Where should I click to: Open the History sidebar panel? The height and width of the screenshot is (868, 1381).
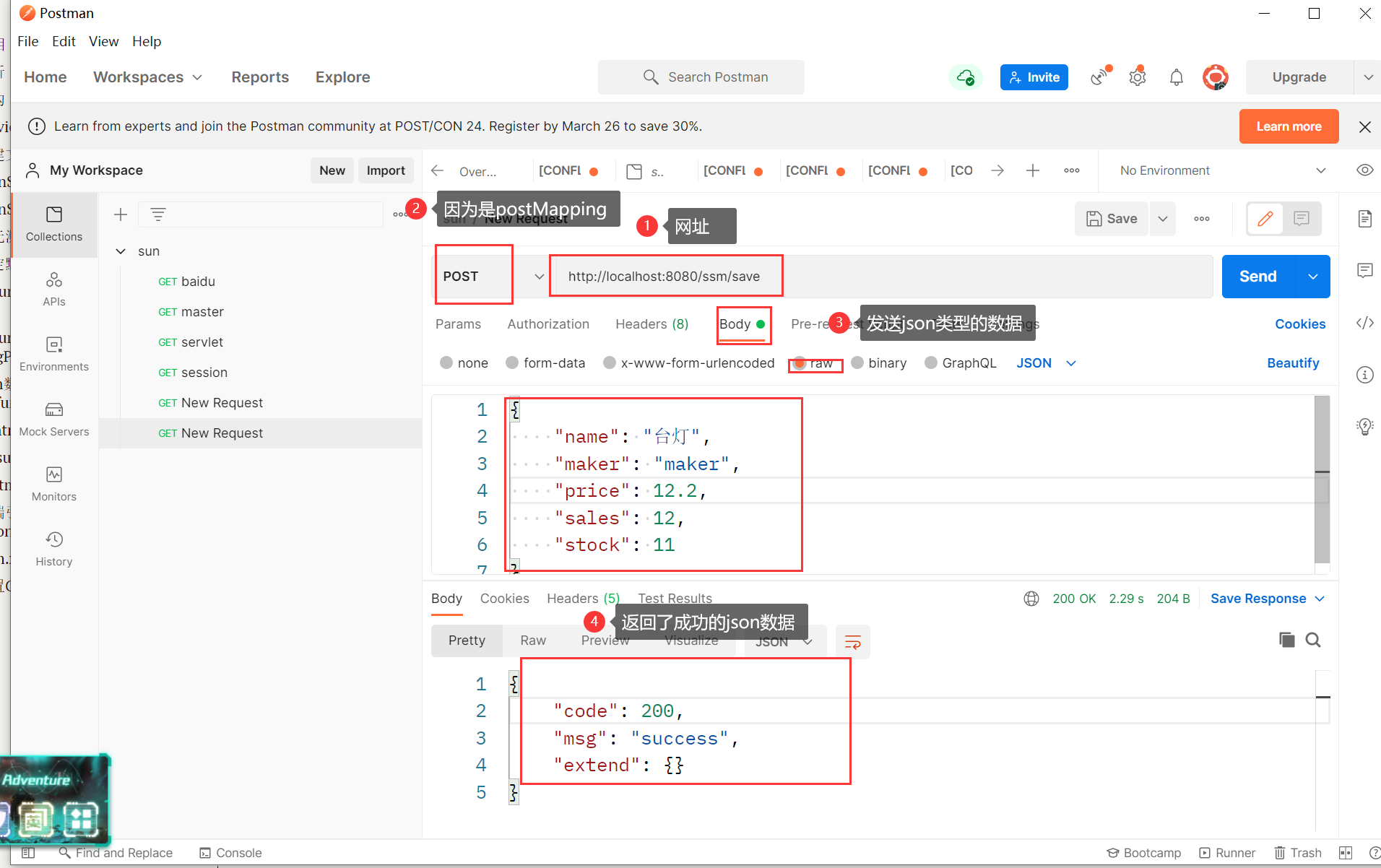click(54, 550)
